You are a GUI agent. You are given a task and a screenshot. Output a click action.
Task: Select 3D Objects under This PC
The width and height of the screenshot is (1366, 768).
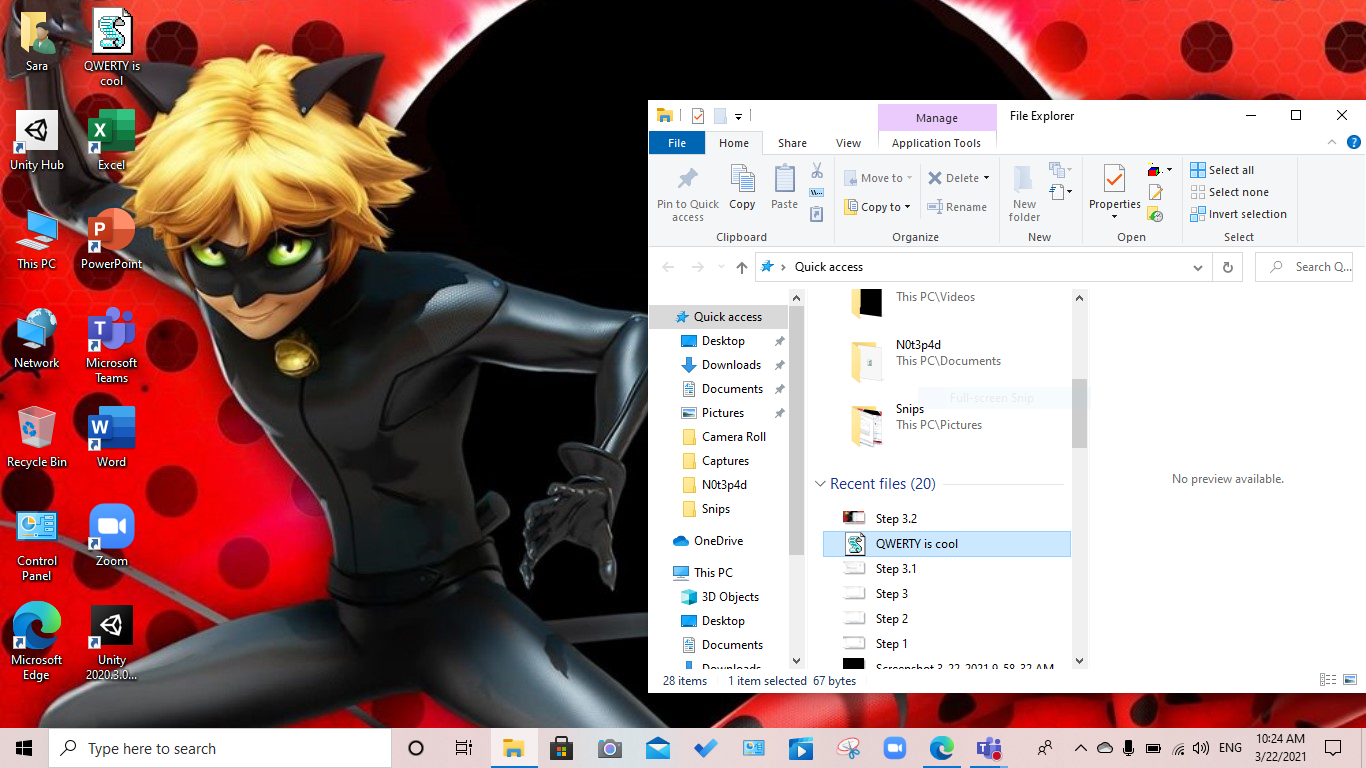[730, 597]
